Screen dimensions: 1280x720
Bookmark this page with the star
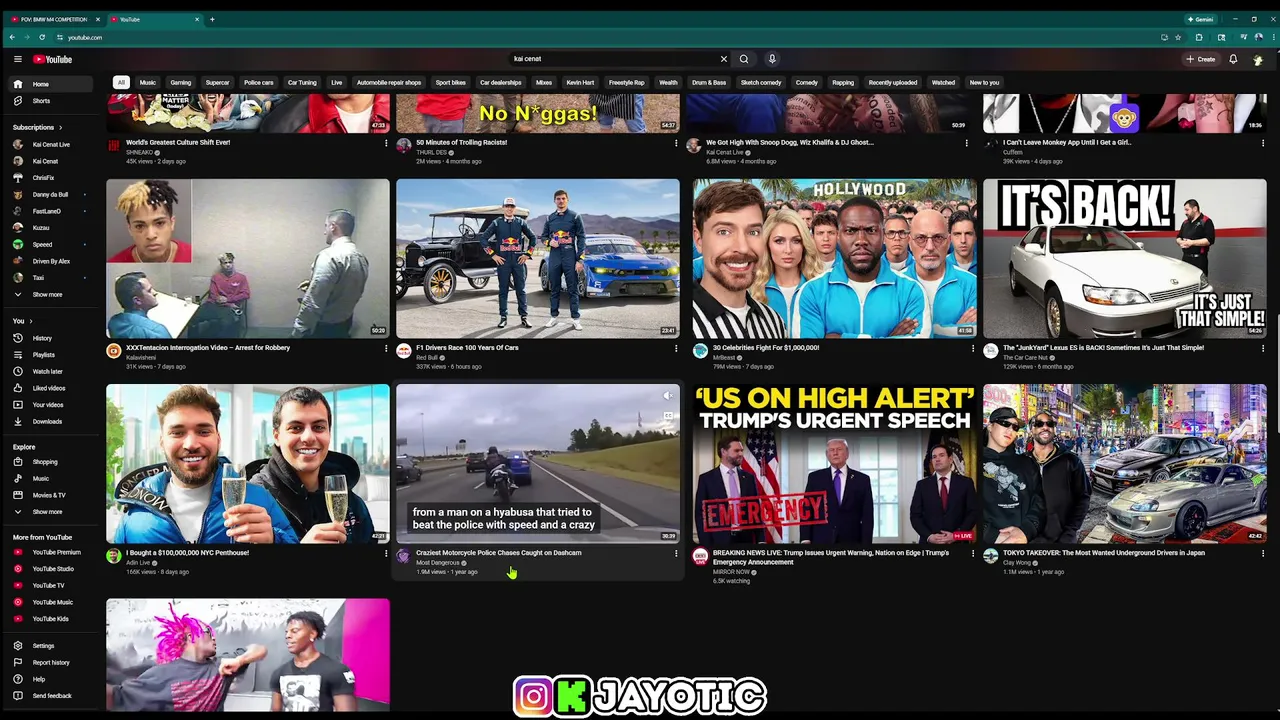pos(1178,37)
